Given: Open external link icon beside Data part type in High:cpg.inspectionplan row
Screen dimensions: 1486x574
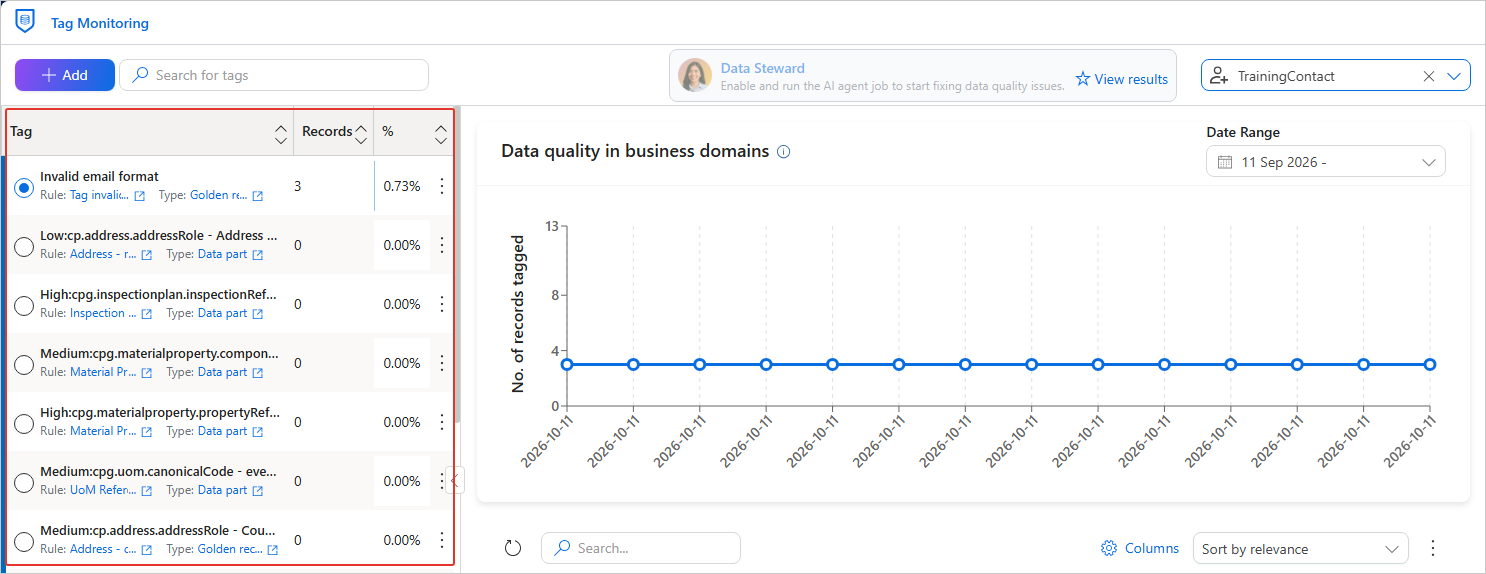Looking at the screenshot, I should (x=258, y=314).
